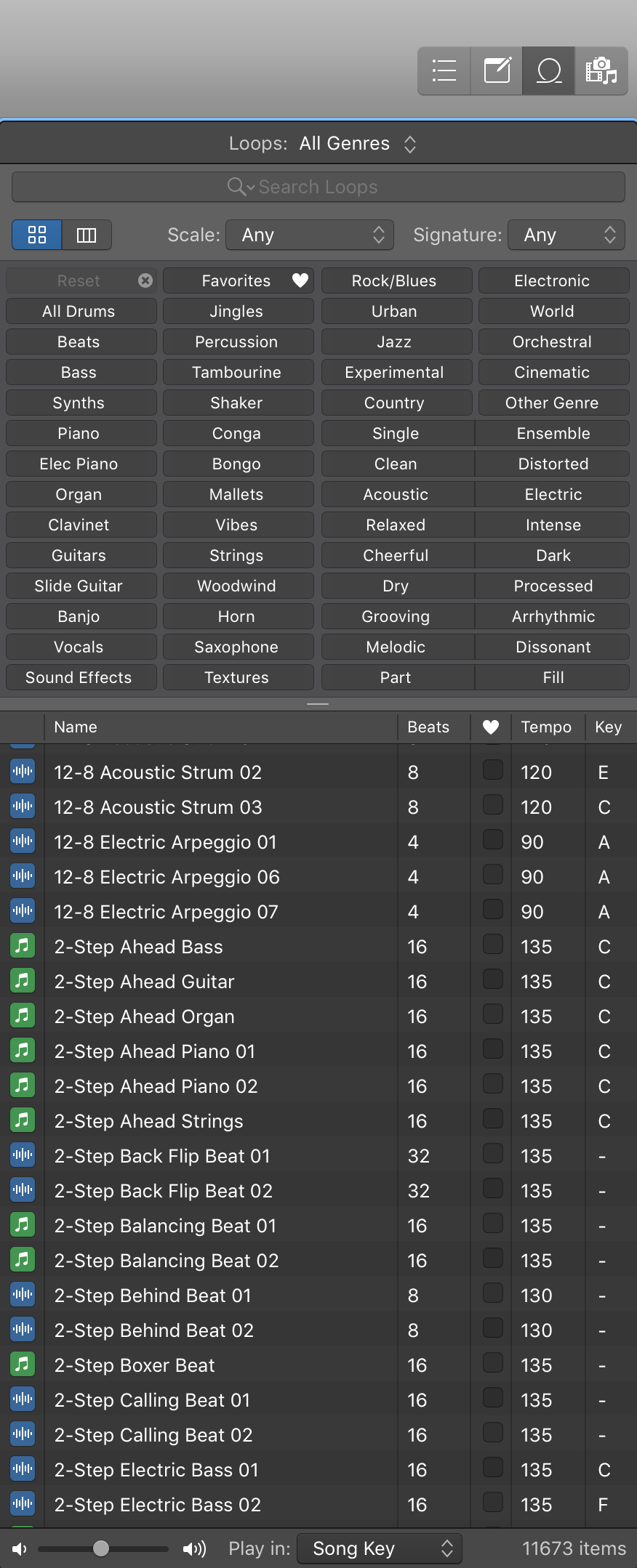
Task: Click the green MIDI loop icon beside 2-Step Ahead Bass
Action: tap(22, 945)
